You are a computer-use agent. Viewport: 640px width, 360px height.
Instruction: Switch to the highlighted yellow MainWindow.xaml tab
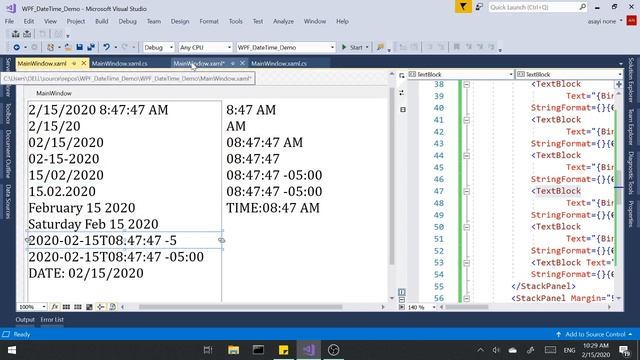pos(42,64)
